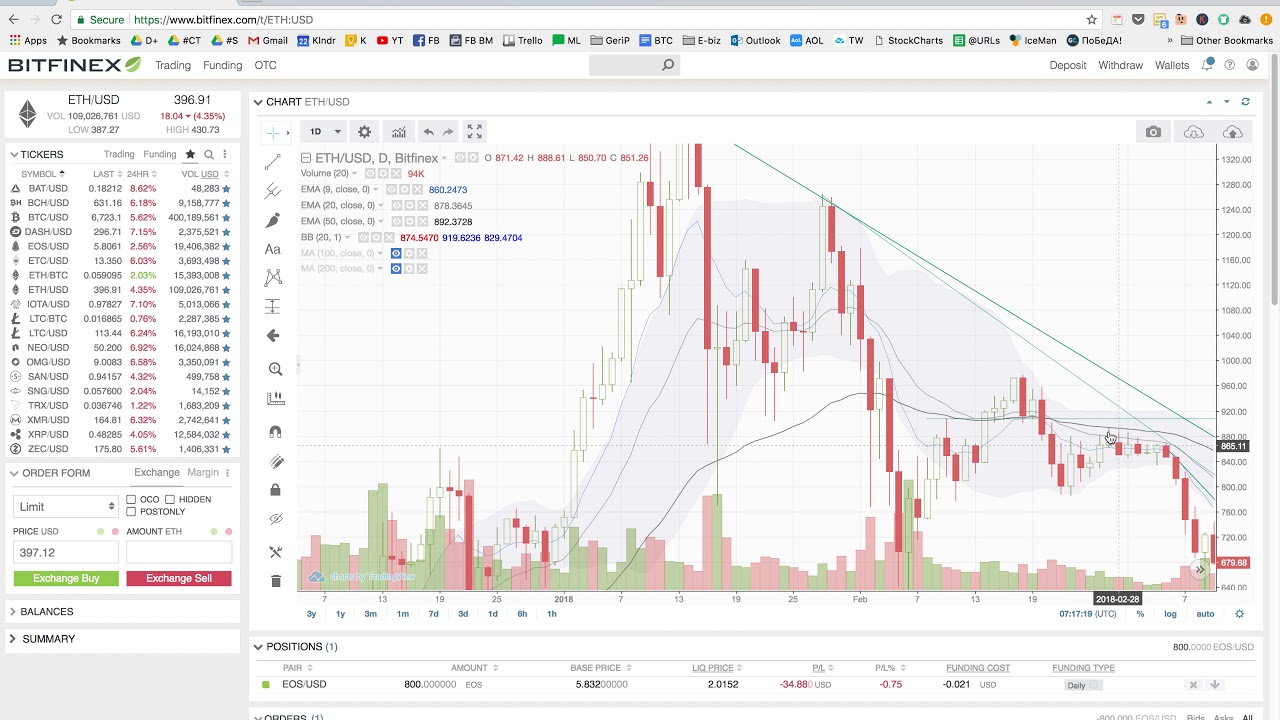Toggle visibility of EMA (20, close, 0)
1280x720 pixels.
click(396, 206)
